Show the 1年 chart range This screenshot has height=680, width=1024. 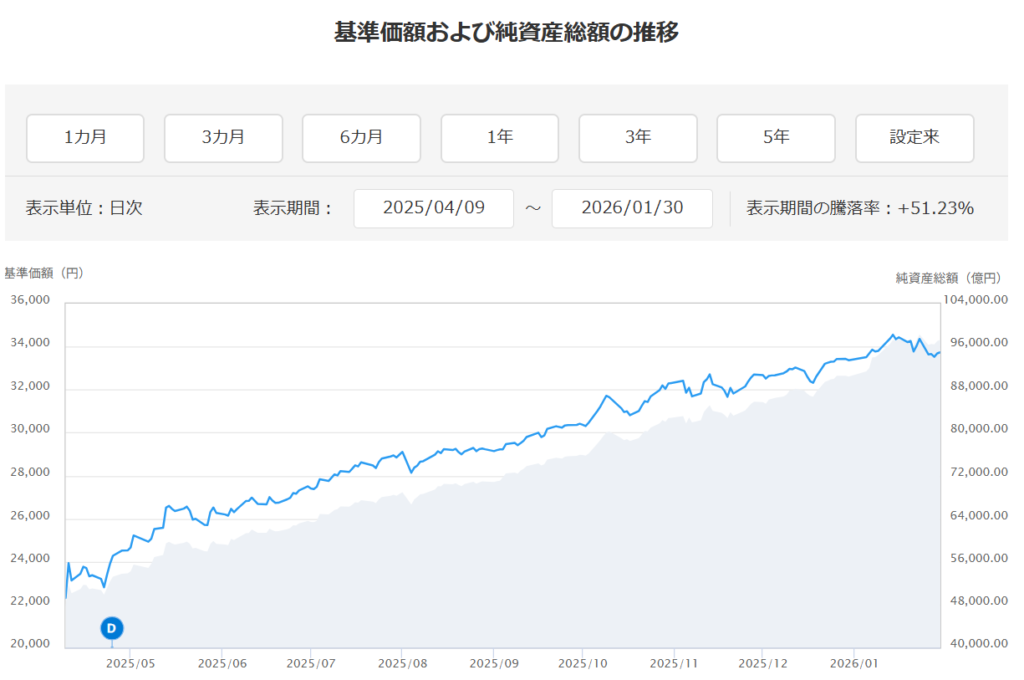pos(499,138)
